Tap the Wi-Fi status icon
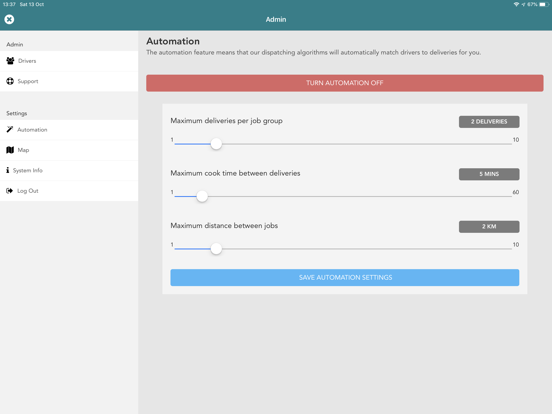552x414 pixels. (516, 4)
